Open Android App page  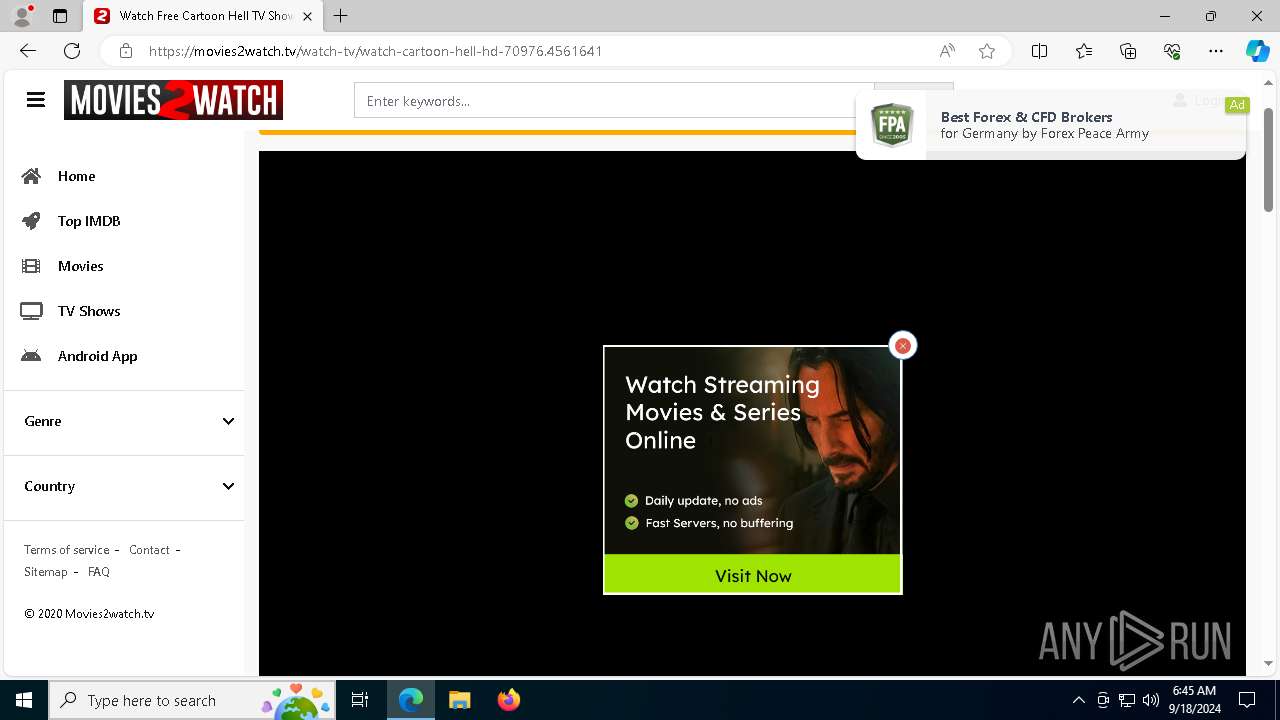(97, 356)
